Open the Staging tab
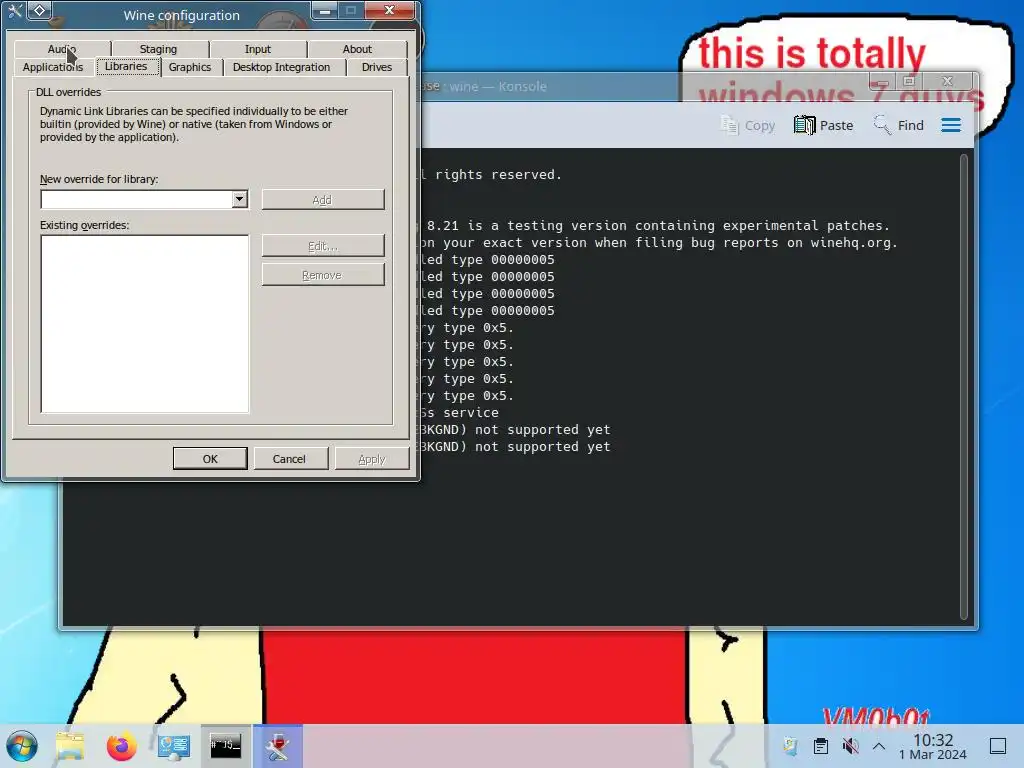The width and height of the screenshot is (1024, 768). pyautogui.click(x=158, y=49)
